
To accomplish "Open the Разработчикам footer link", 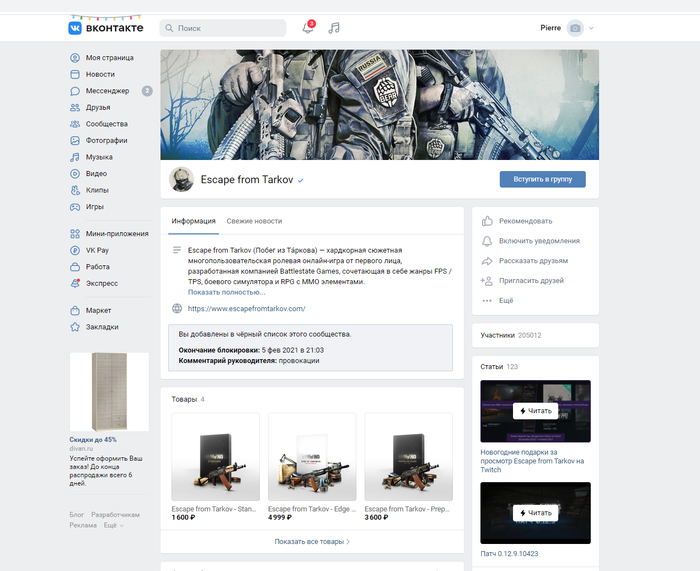I will pyautogui.click(x=115, y=515).
